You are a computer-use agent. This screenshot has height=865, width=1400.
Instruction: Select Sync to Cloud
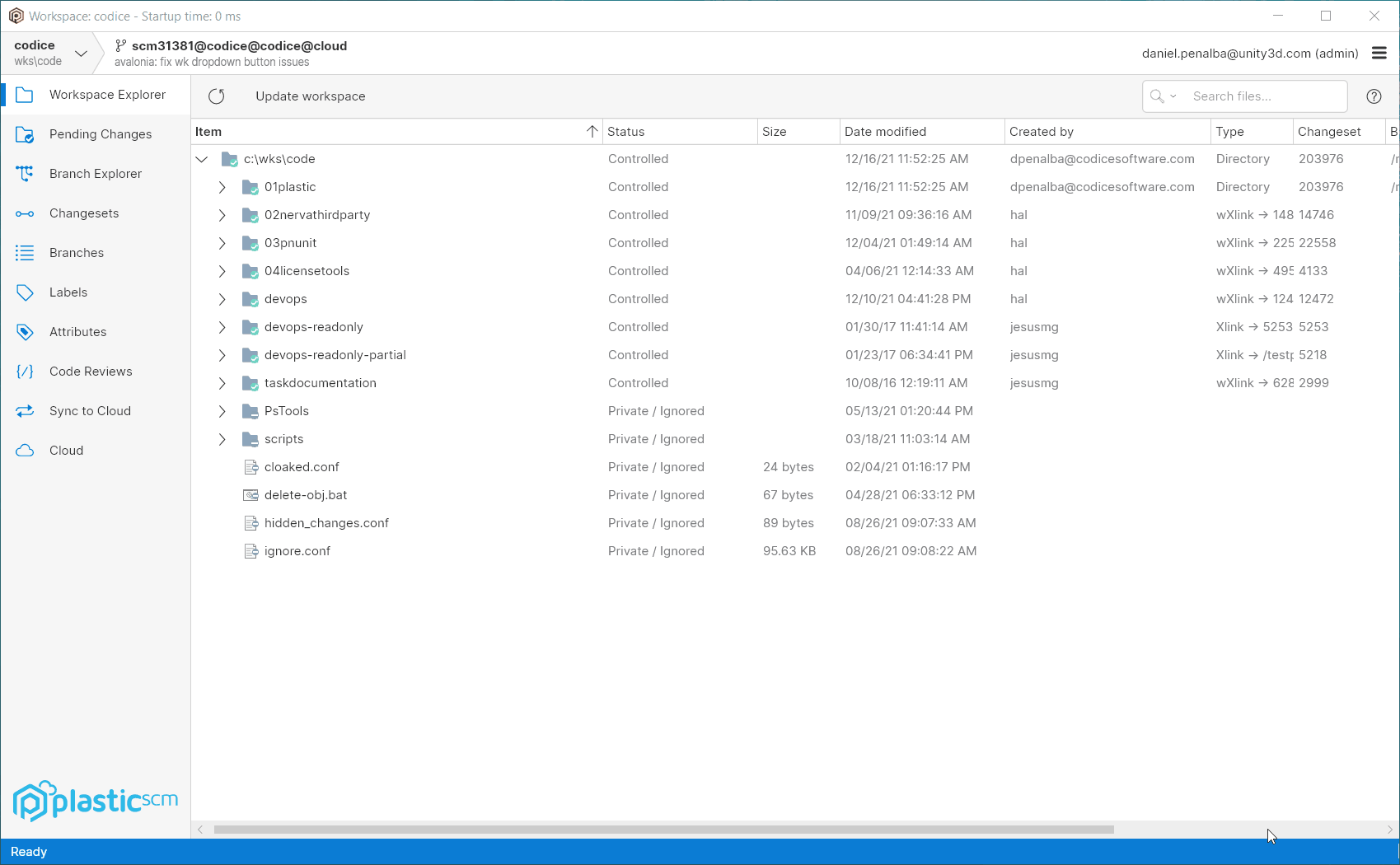(x=90, y=410)
